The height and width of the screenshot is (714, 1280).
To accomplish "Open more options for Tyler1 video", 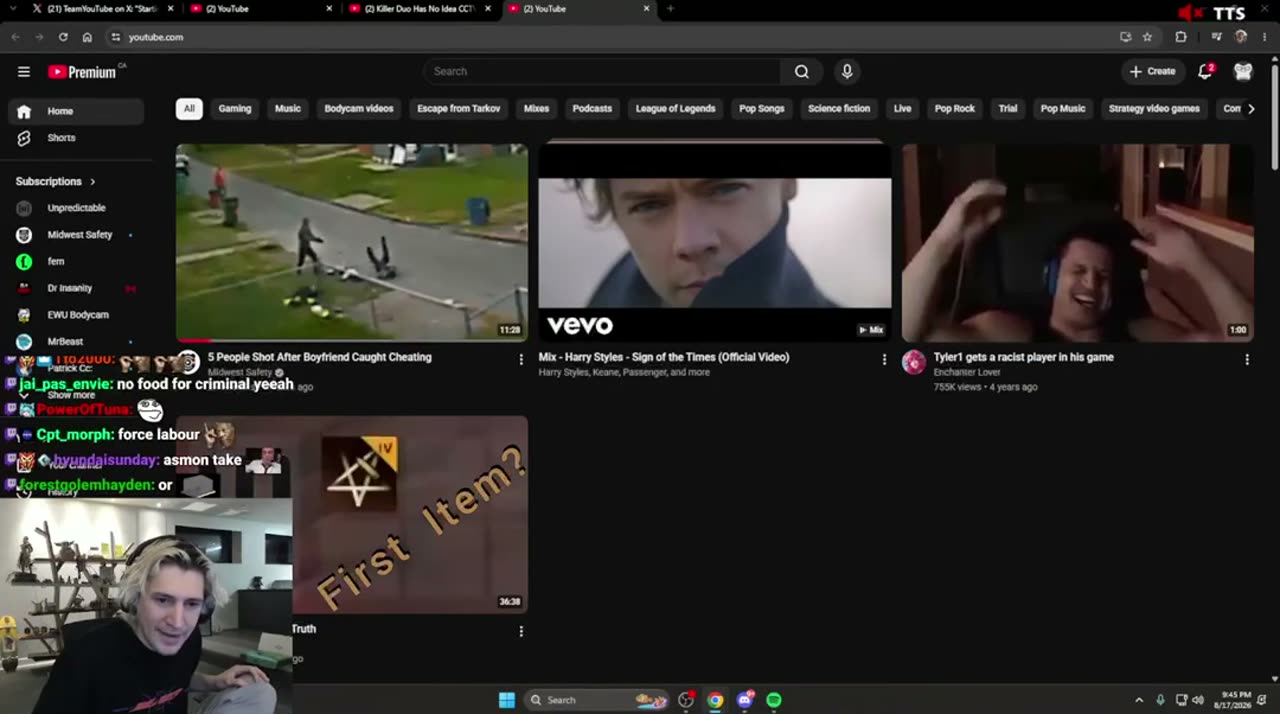I will (x=1247, y=360).
